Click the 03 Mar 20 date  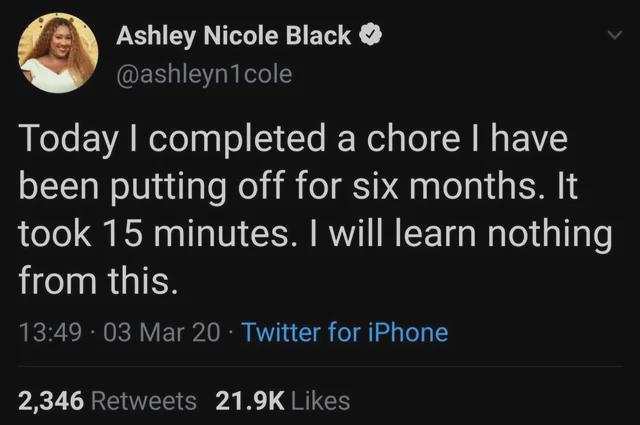click(162, 331)
